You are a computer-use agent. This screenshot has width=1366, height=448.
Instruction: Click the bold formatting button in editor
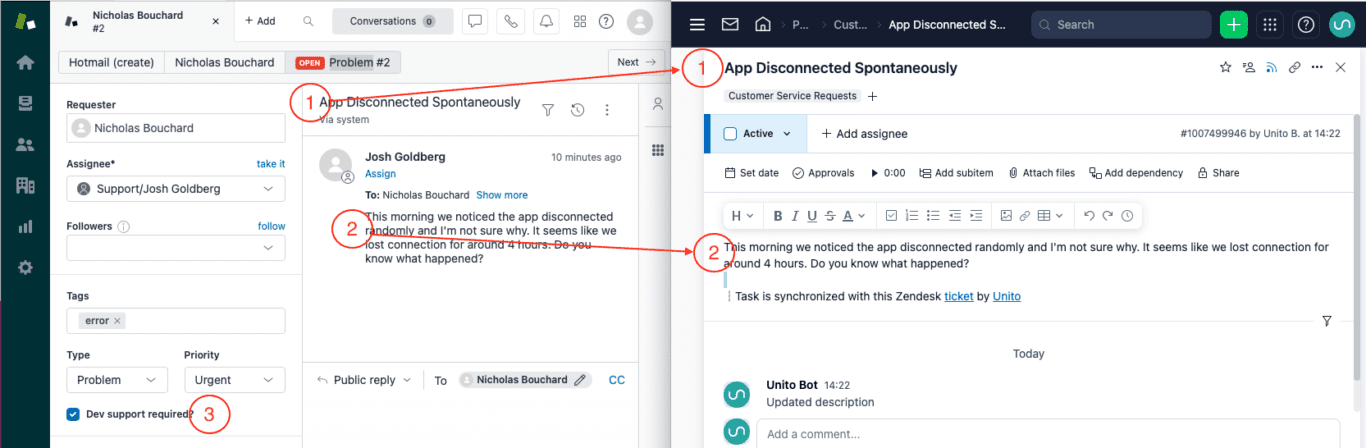click(x=777, y=215)
